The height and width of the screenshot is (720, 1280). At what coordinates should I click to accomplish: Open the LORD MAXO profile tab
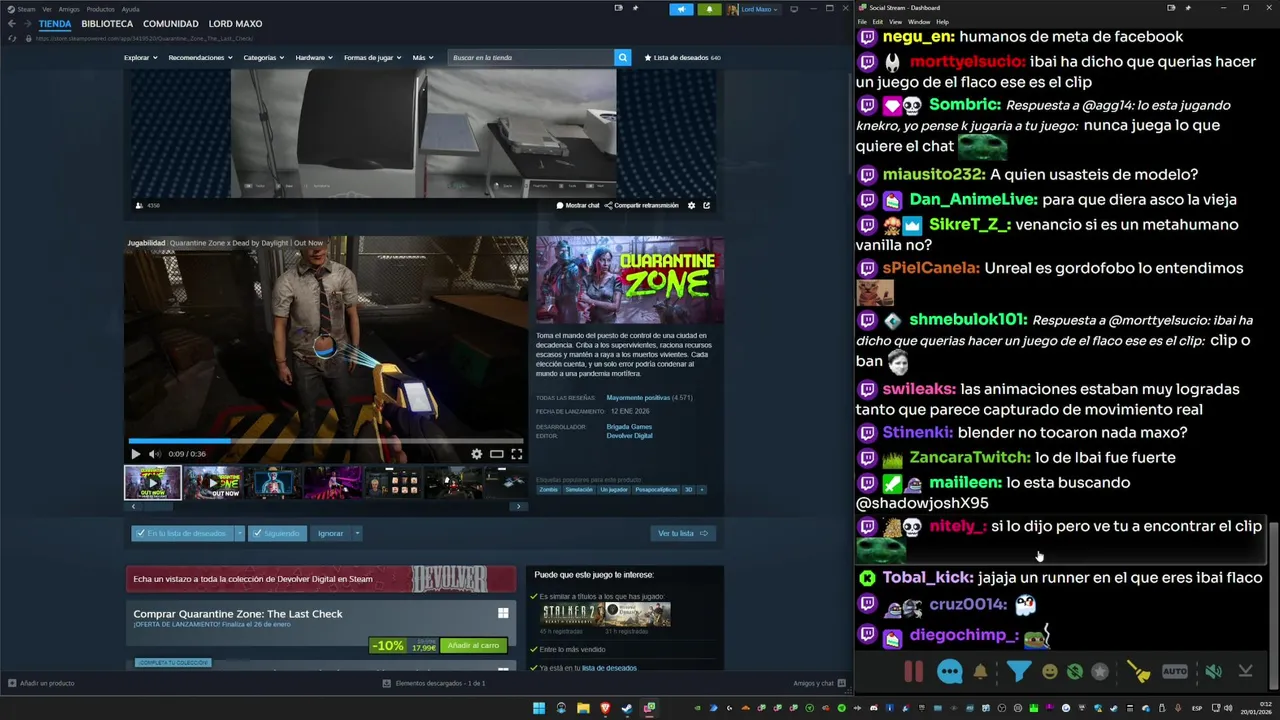point(235,24)
